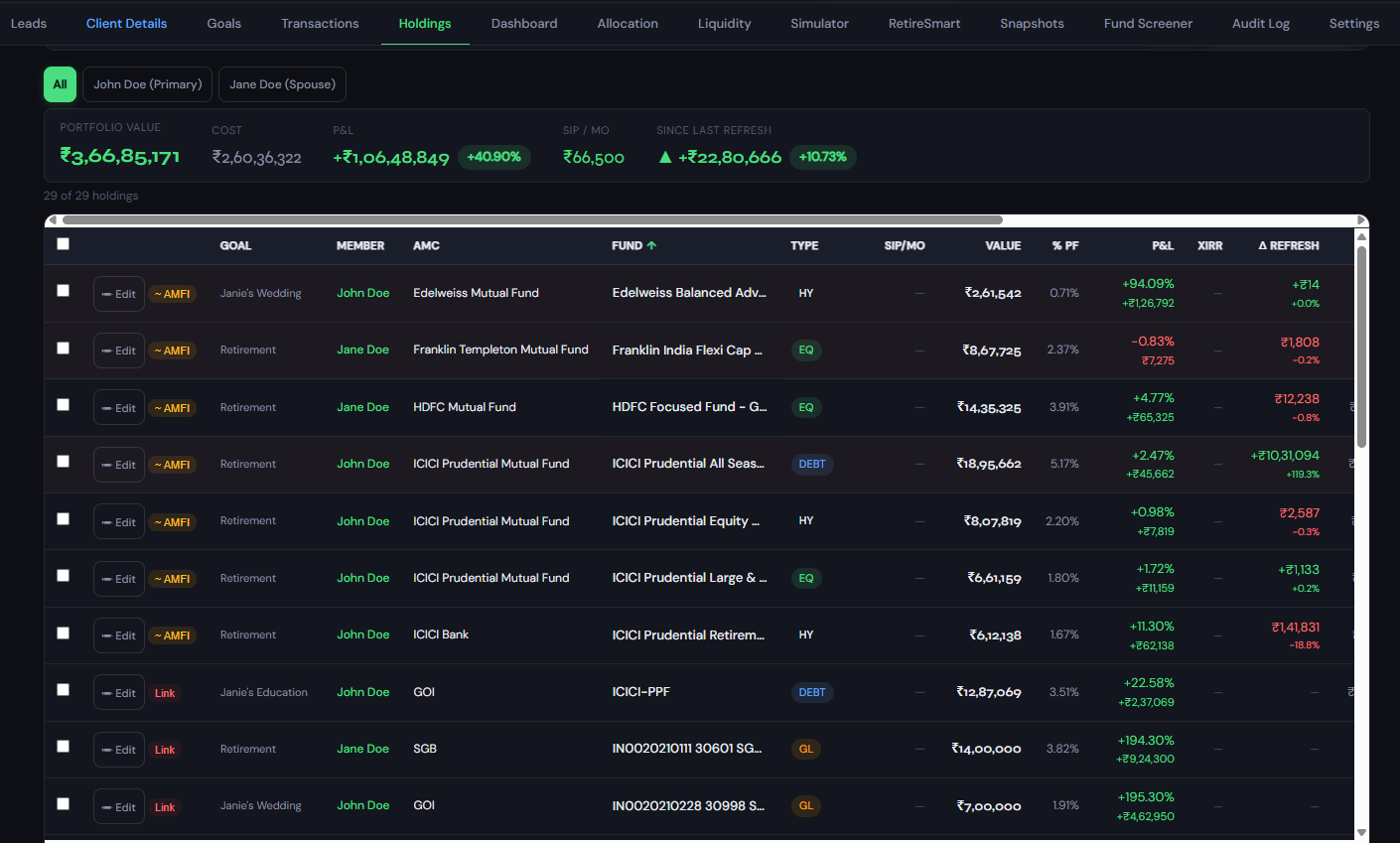Screen dimensions: 1400x843
Task: Check the Edelweiss Mutual Fund row checkbox
Action: [x=64, y=291]
